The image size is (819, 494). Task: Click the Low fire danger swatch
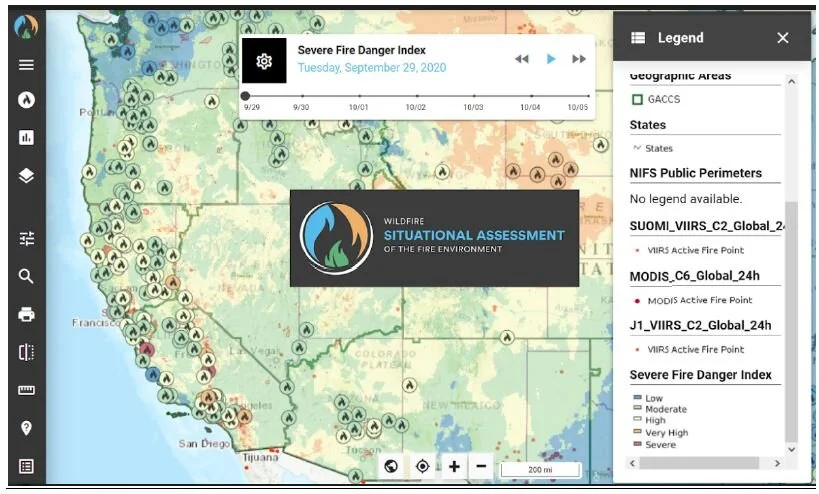[637, 397]
